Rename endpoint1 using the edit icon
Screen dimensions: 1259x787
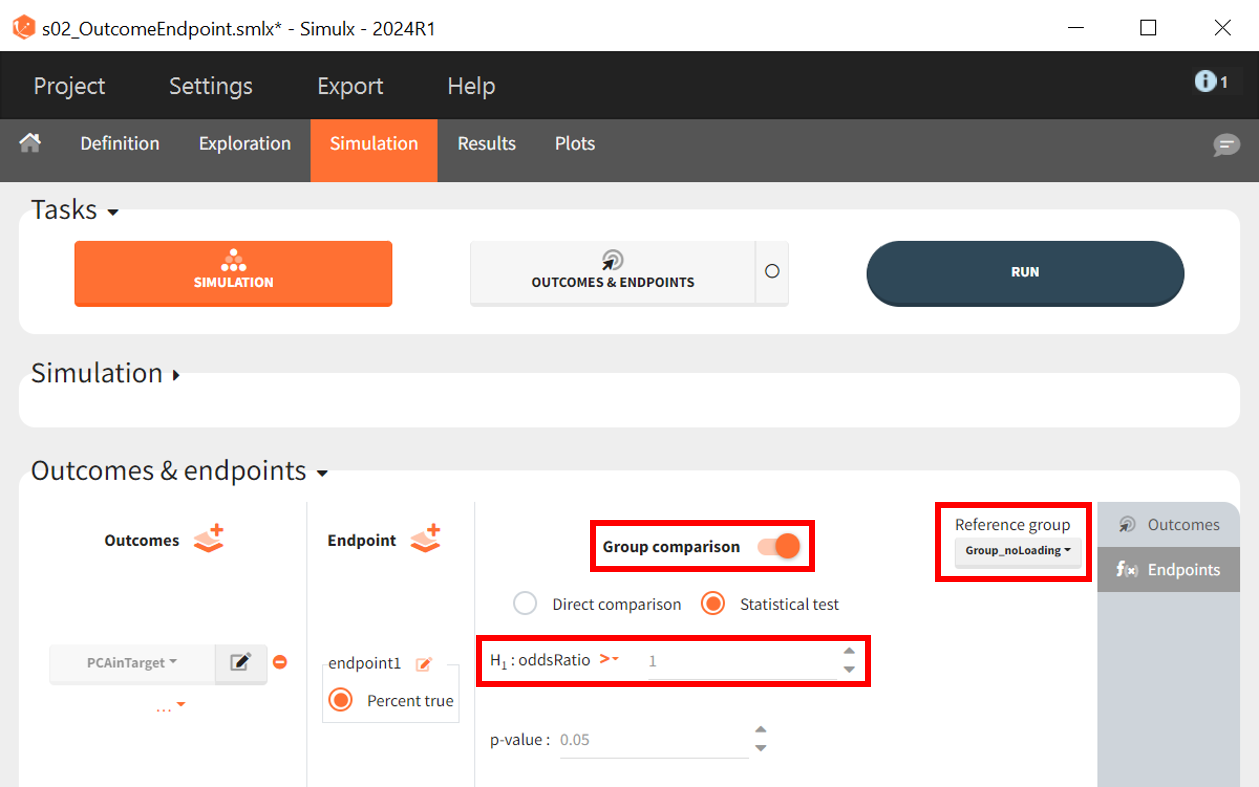point(424,664)
